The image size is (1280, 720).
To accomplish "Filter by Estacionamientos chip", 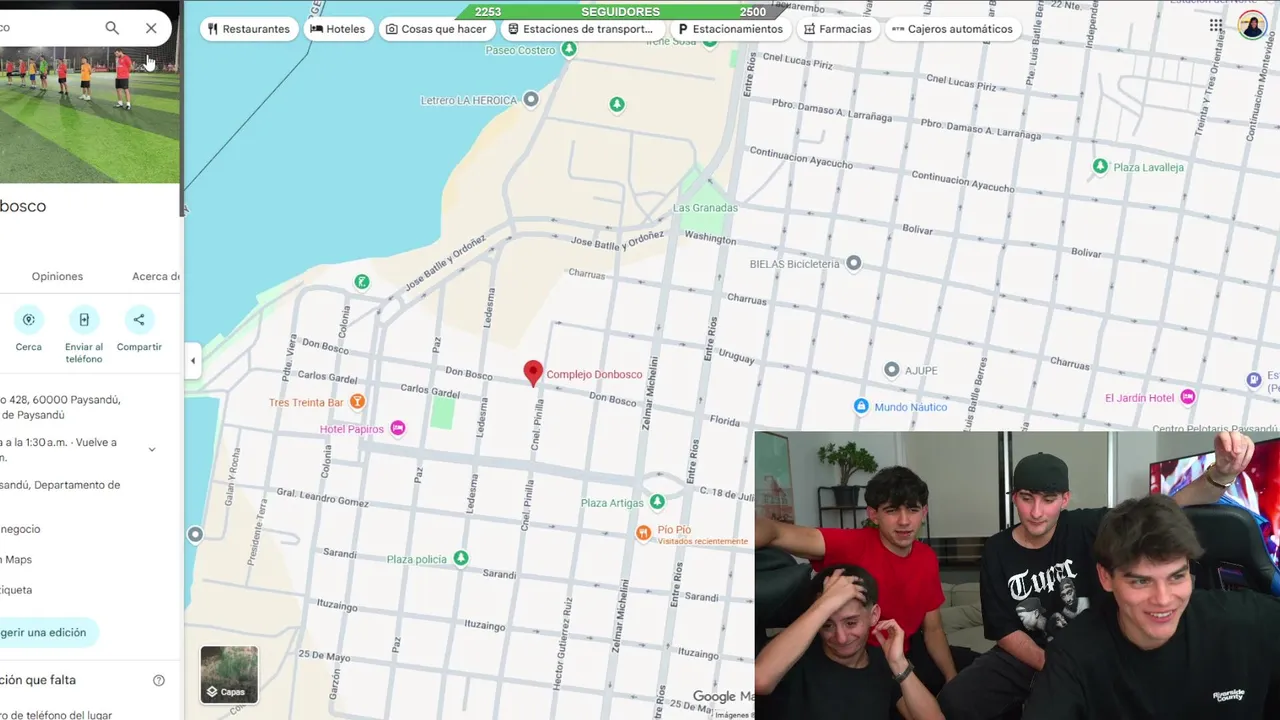I will point(730,29).
